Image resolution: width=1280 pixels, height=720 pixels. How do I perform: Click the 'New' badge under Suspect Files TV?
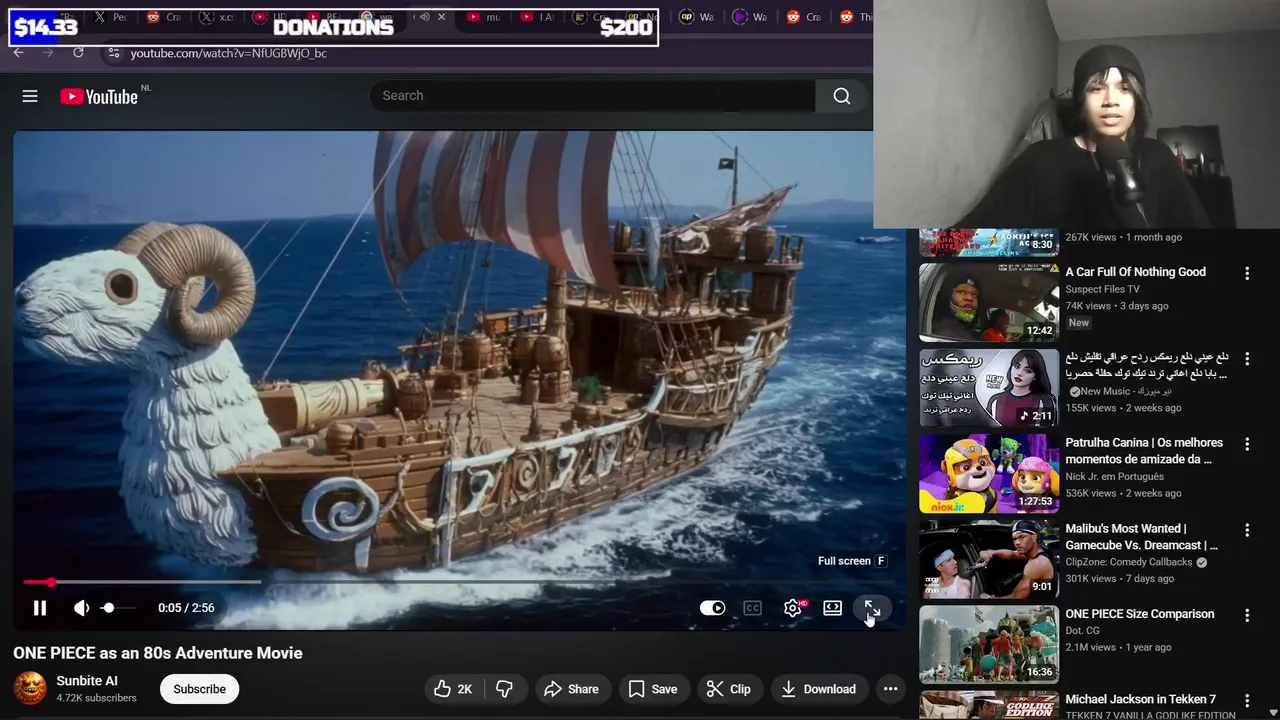[1079, 323]
